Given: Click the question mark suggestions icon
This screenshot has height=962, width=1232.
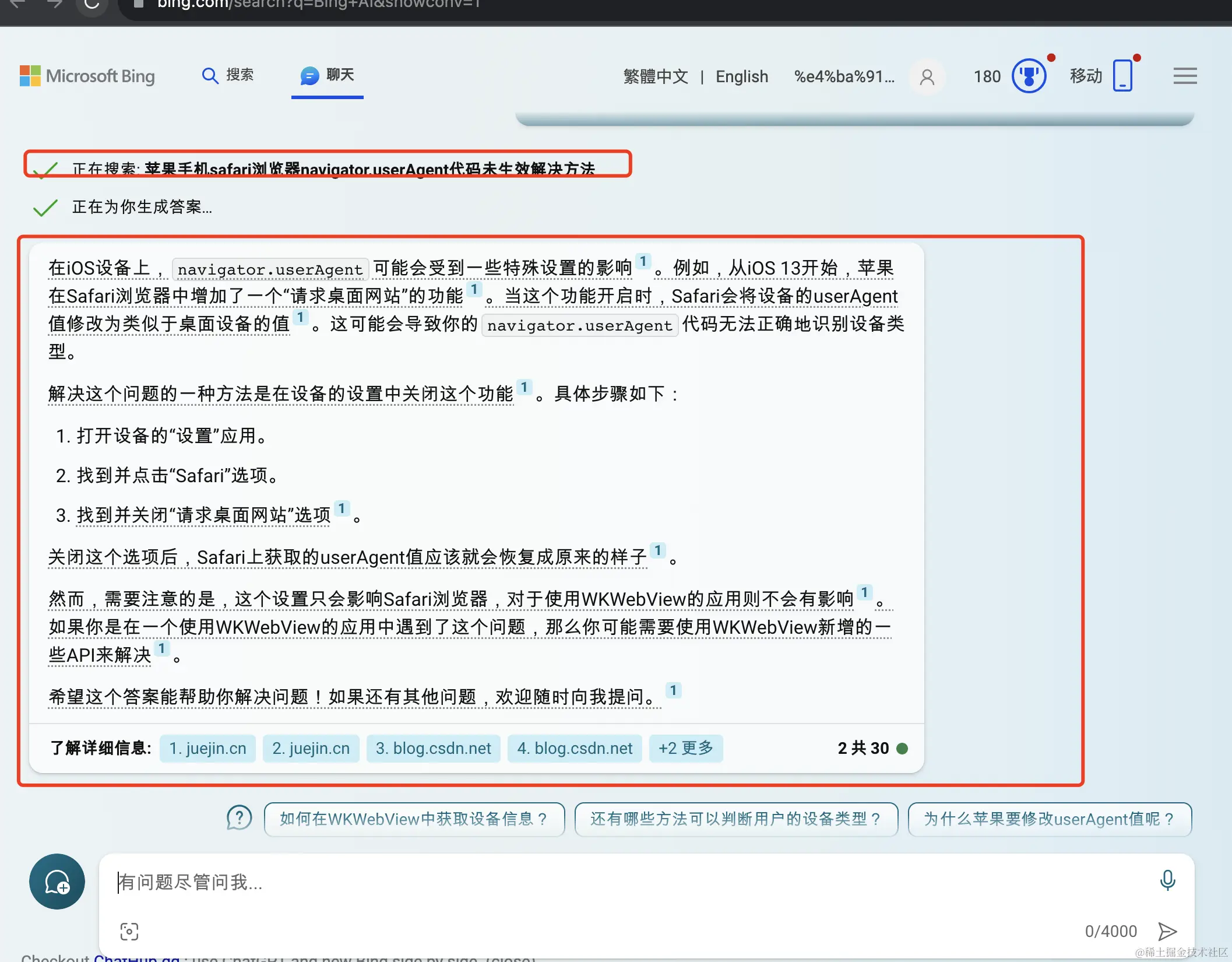Looking at the screenshot, I should click(x=238, y=817).
